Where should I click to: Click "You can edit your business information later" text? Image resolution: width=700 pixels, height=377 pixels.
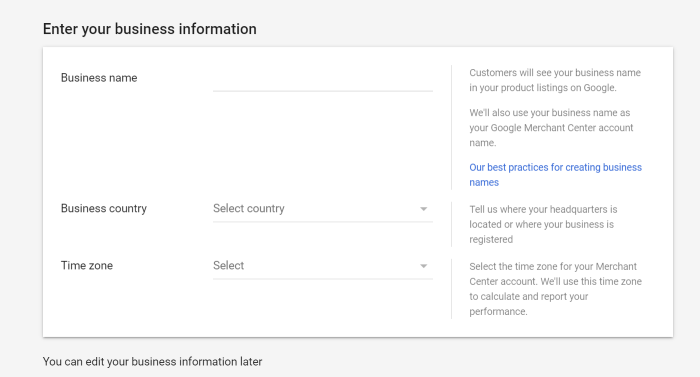[152, 361]
